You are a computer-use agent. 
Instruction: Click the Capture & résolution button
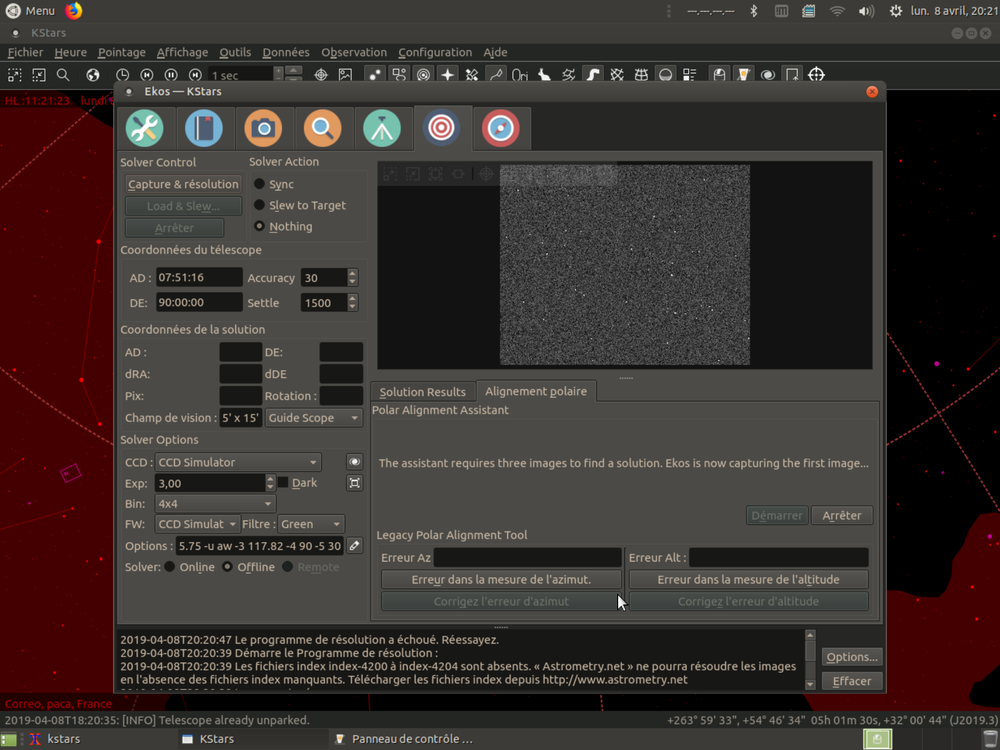tap(183, 184)
